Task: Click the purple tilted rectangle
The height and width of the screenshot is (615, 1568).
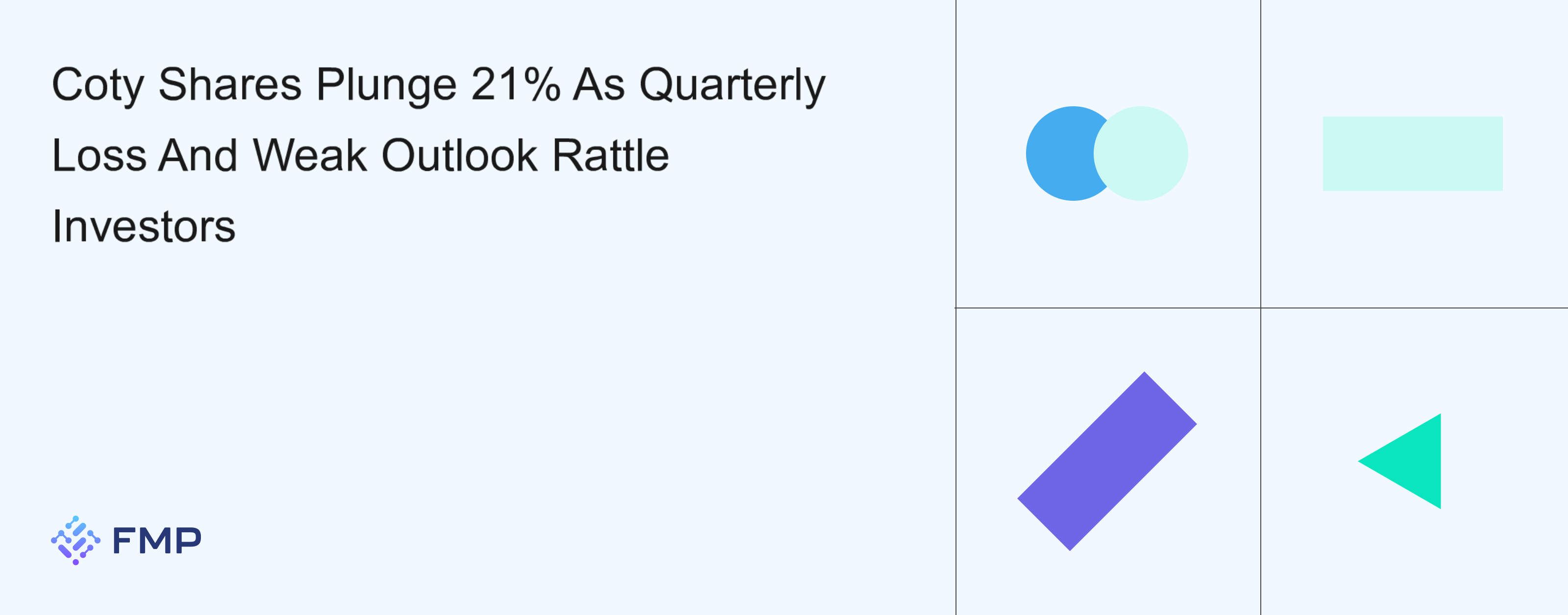Action: click(1106, 461)
